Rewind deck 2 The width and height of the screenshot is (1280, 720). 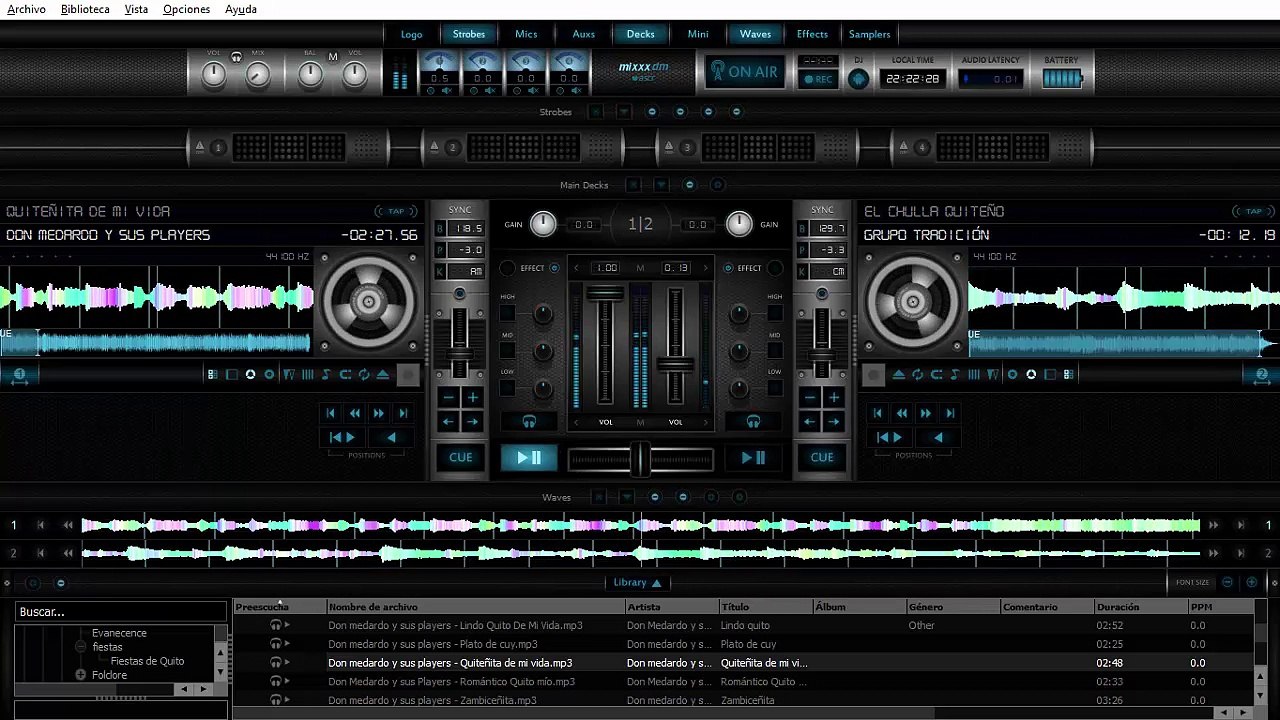[x=902, y=413]
